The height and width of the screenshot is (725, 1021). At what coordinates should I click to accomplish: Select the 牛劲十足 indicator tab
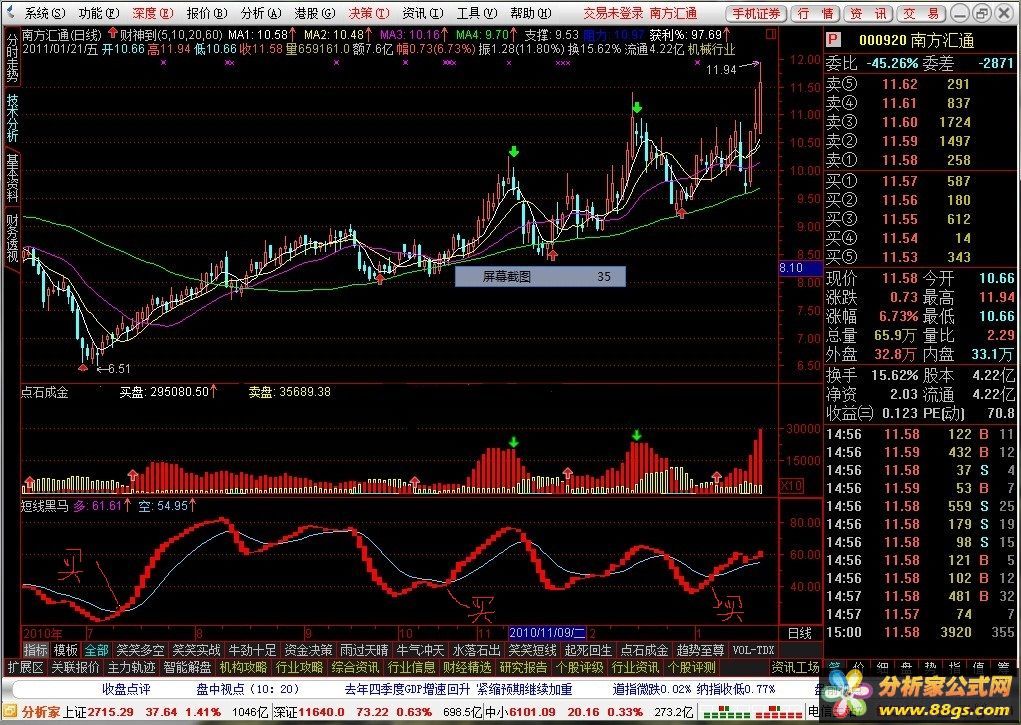pos(252,650)
